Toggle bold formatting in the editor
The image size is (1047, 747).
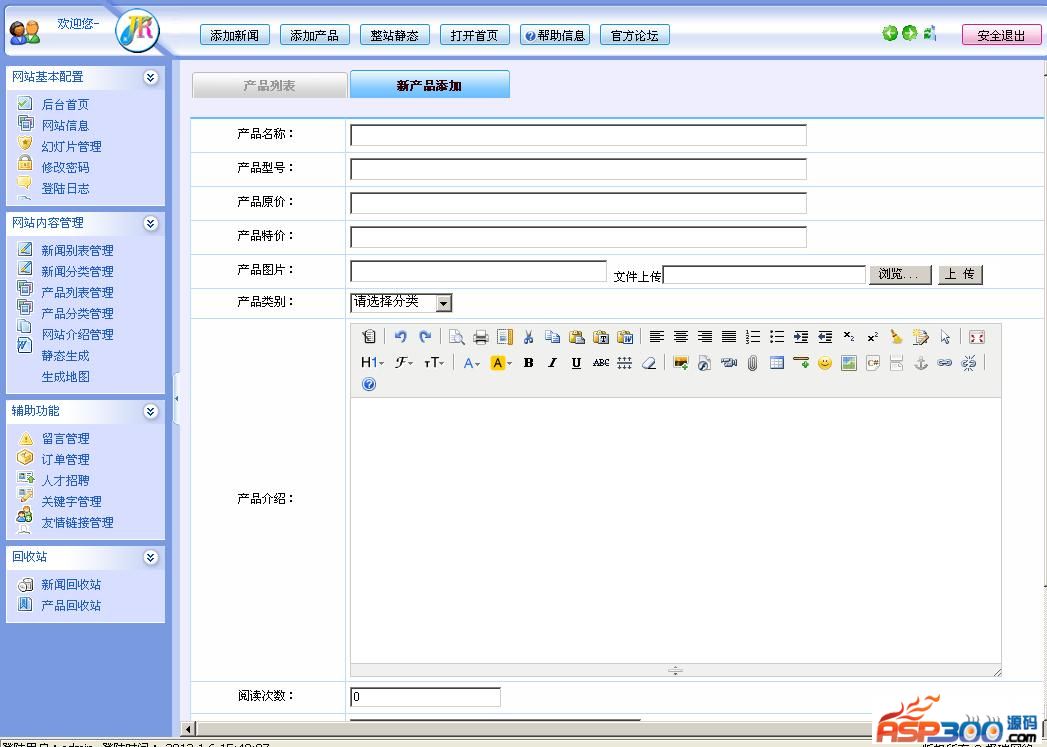[528, 363]
